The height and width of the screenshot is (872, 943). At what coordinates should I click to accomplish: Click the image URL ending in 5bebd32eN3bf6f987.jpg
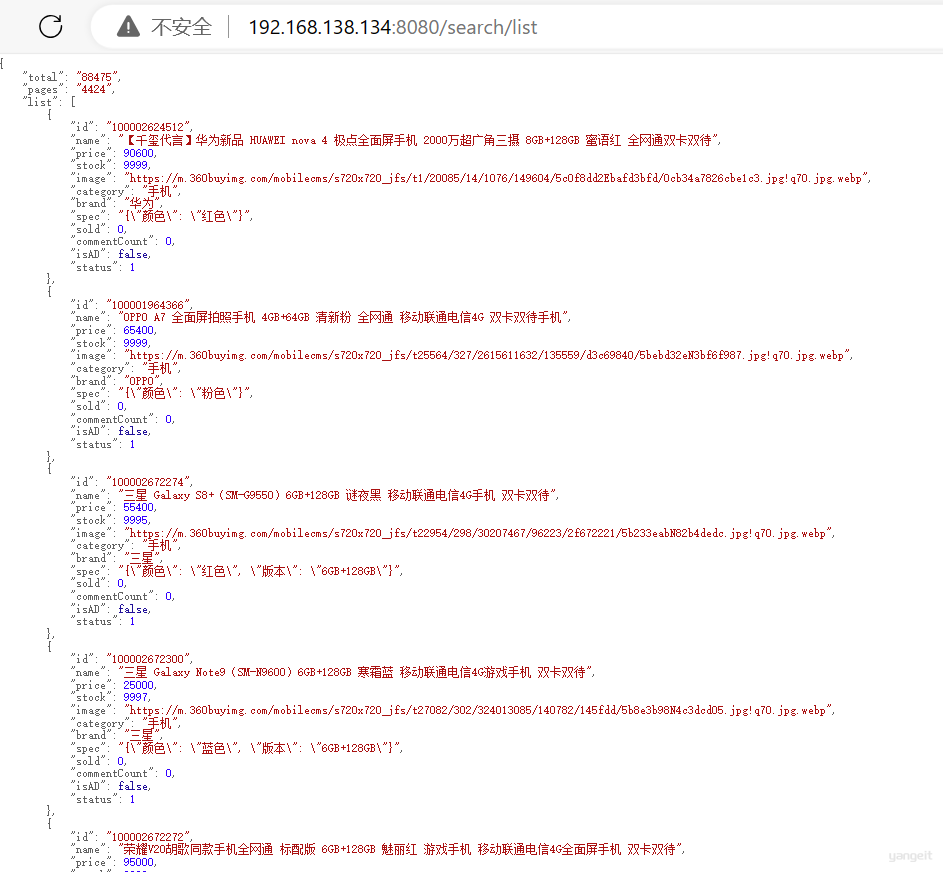(x=488, y=355)
